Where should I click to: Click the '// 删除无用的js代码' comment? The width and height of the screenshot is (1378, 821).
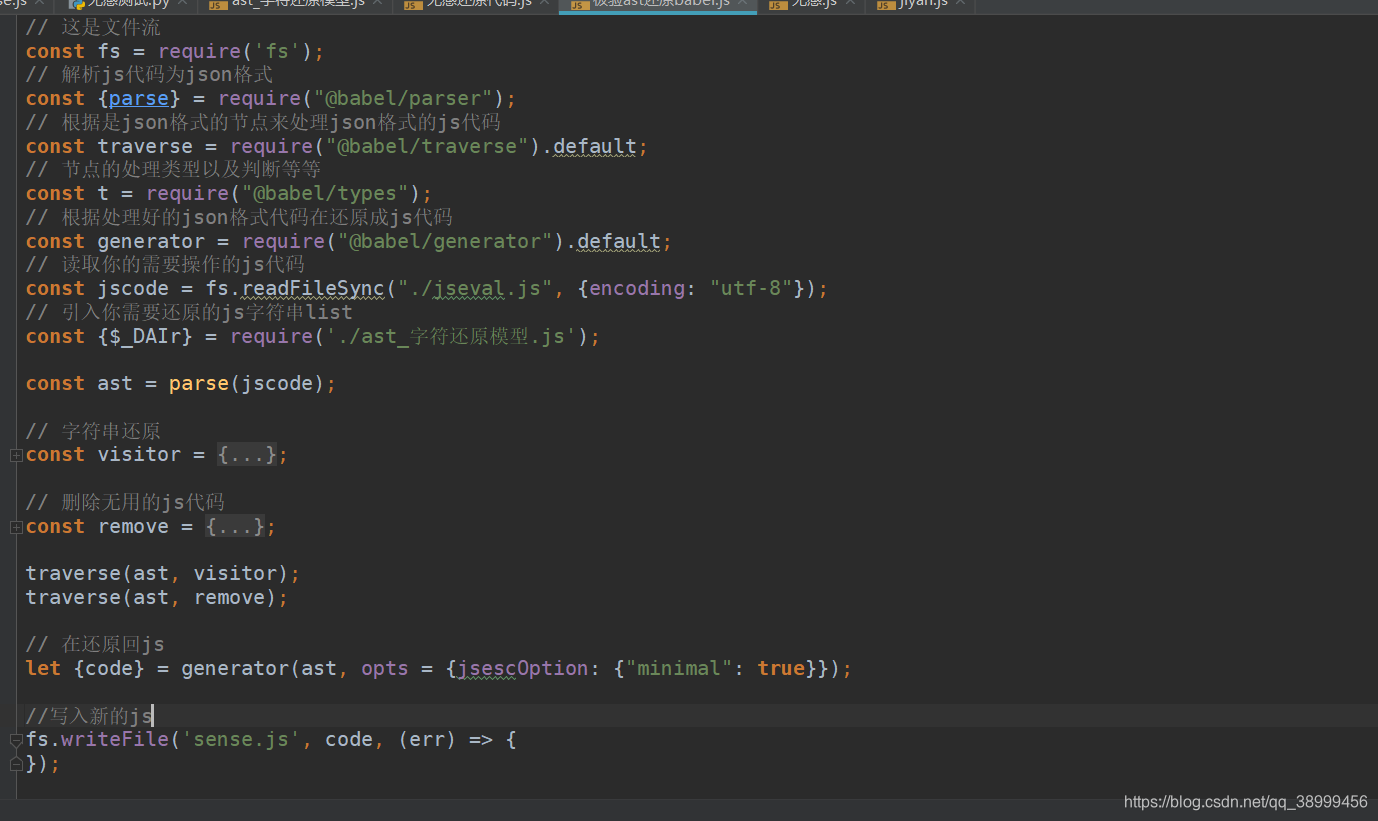[125, 502]
